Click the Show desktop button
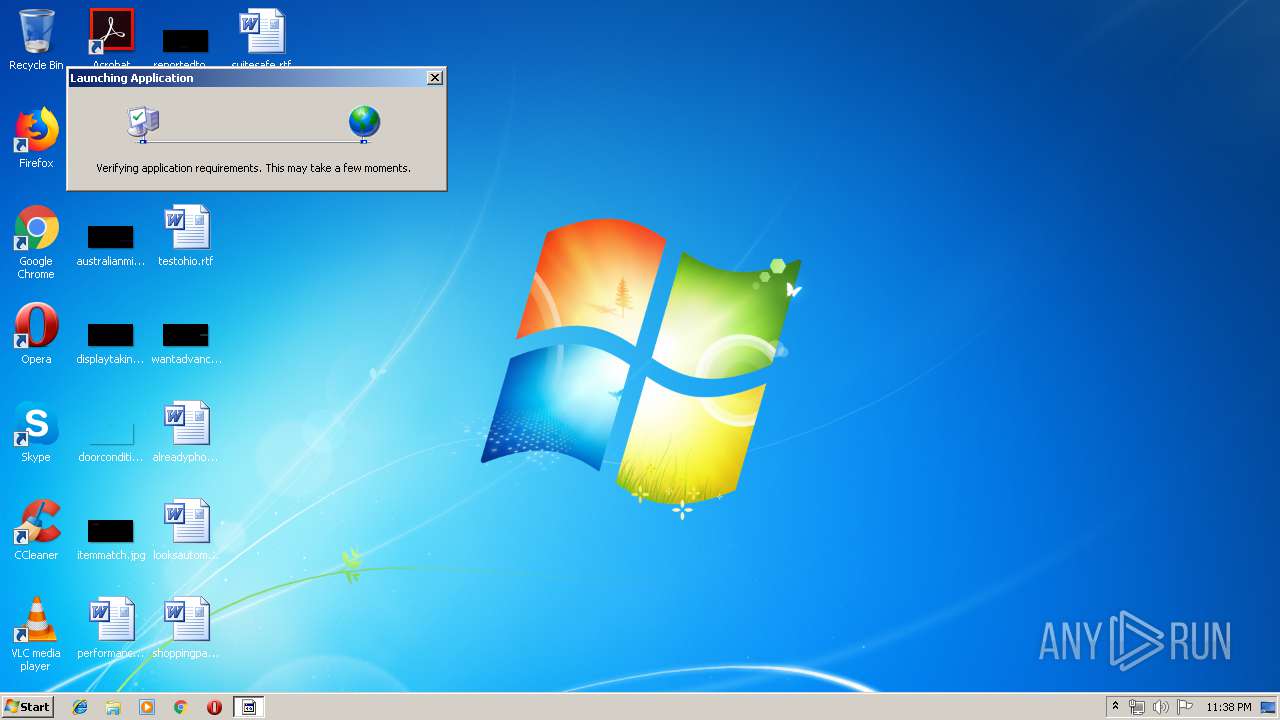This screenshot has width=1280, height=720. [x=1269, y=707]
